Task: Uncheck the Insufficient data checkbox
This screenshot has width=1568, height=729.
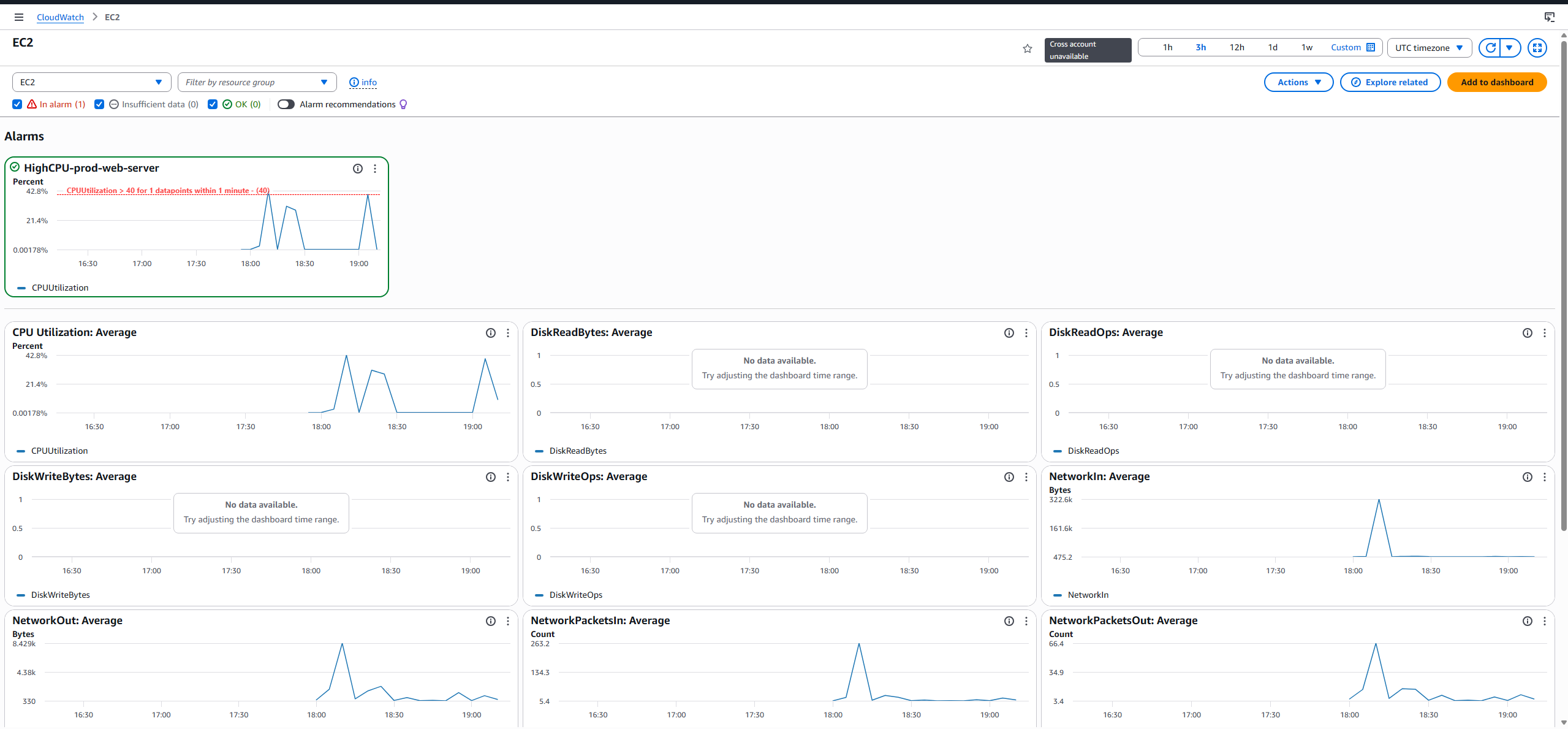Action: point(99,104)
